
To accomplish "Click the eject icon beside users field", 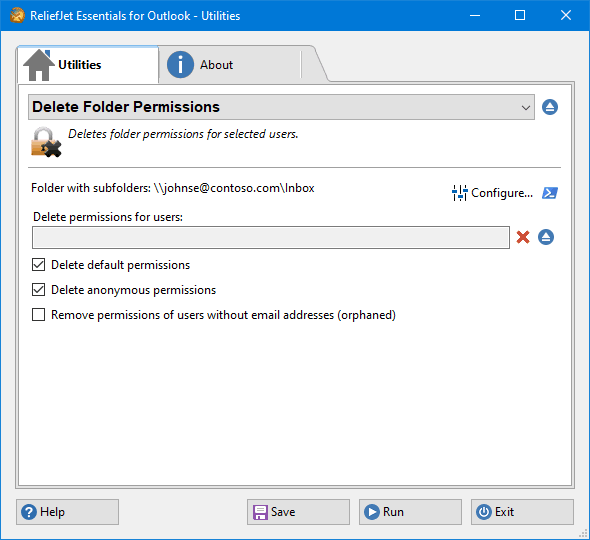I will (x=546, y=237).
